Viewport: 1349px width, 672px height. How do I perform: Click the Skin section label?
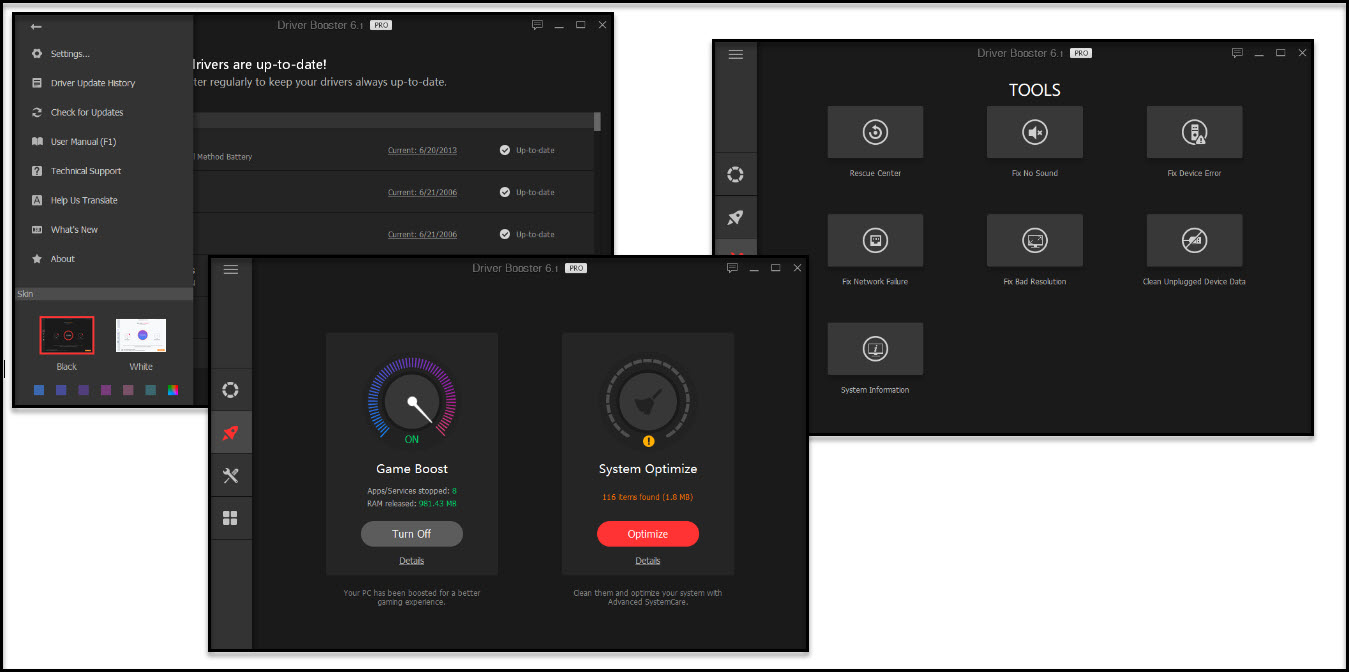click(x=26, y=294)
